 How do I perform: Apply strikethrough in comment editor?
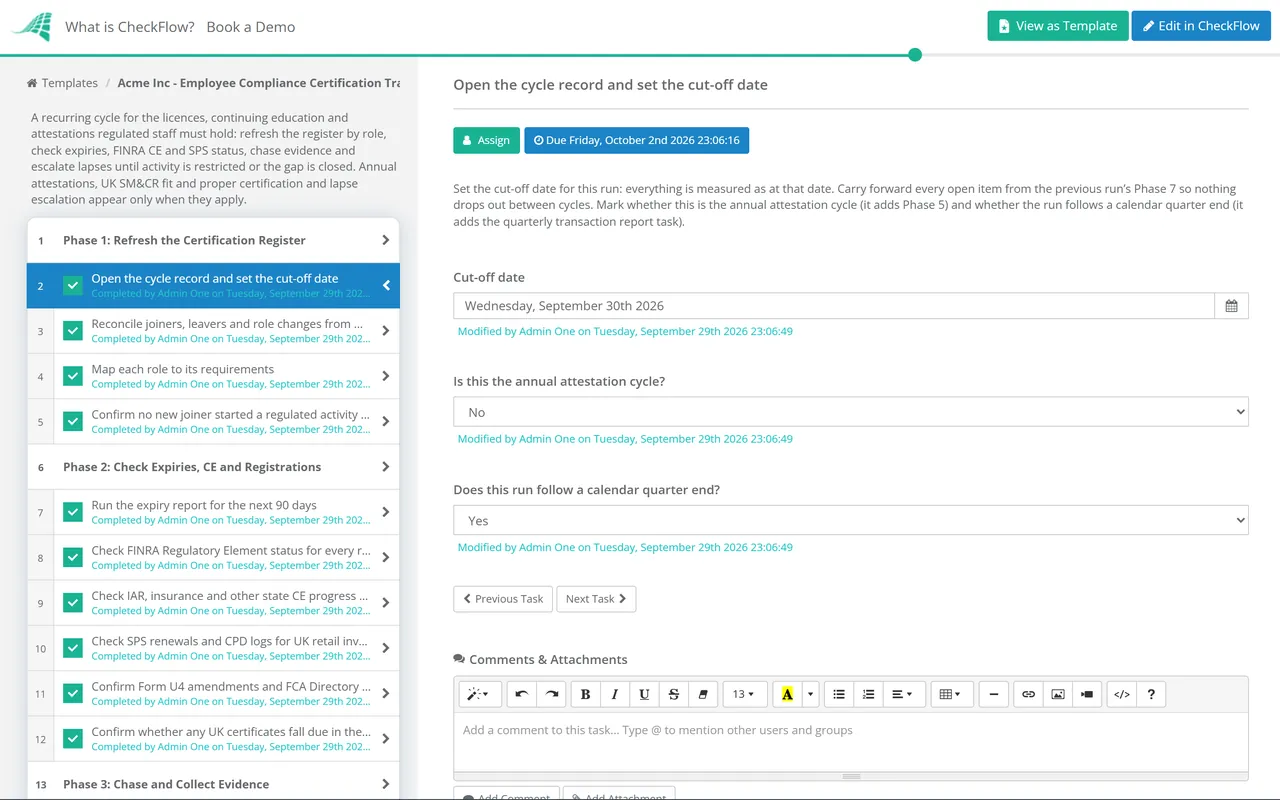click(x=673, y=694)
